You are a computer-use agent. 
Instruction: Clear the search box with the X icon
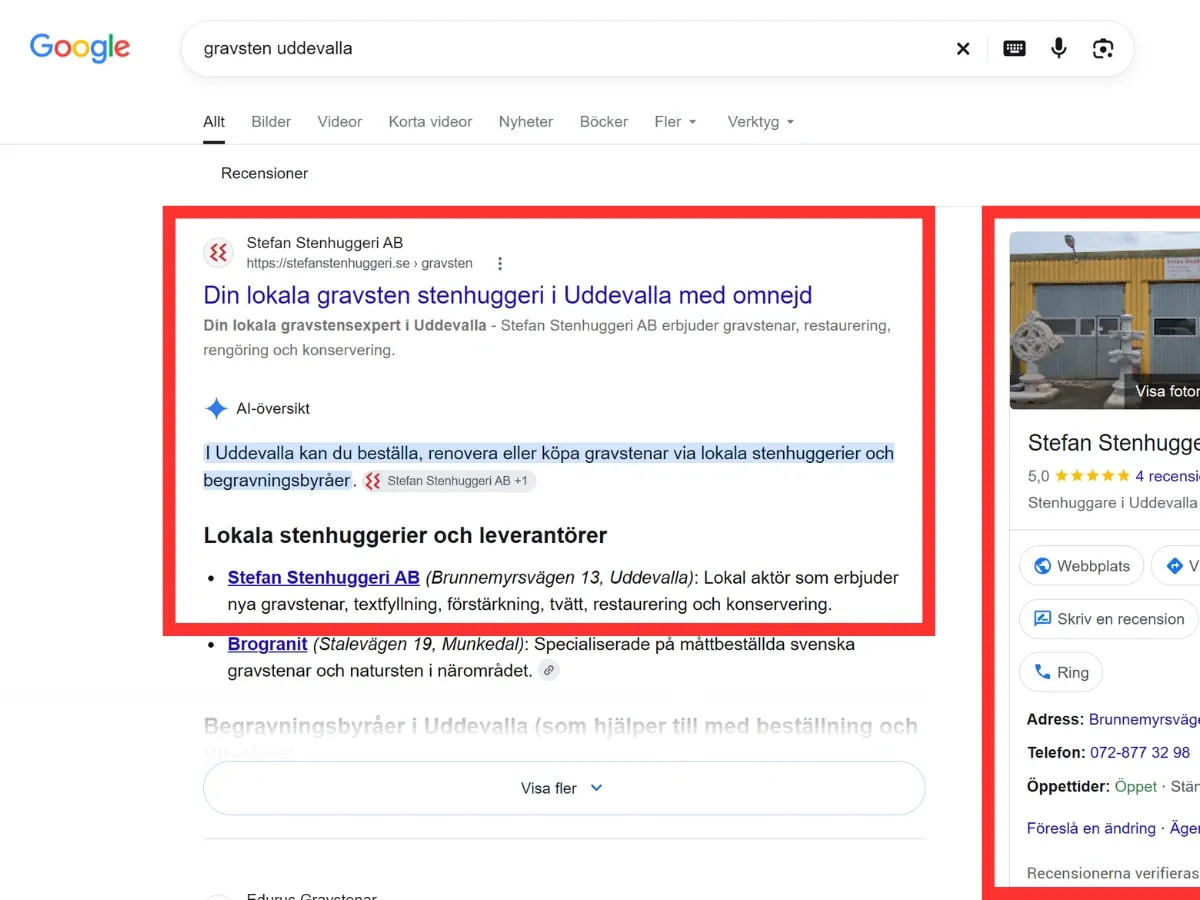coord(963,48)
